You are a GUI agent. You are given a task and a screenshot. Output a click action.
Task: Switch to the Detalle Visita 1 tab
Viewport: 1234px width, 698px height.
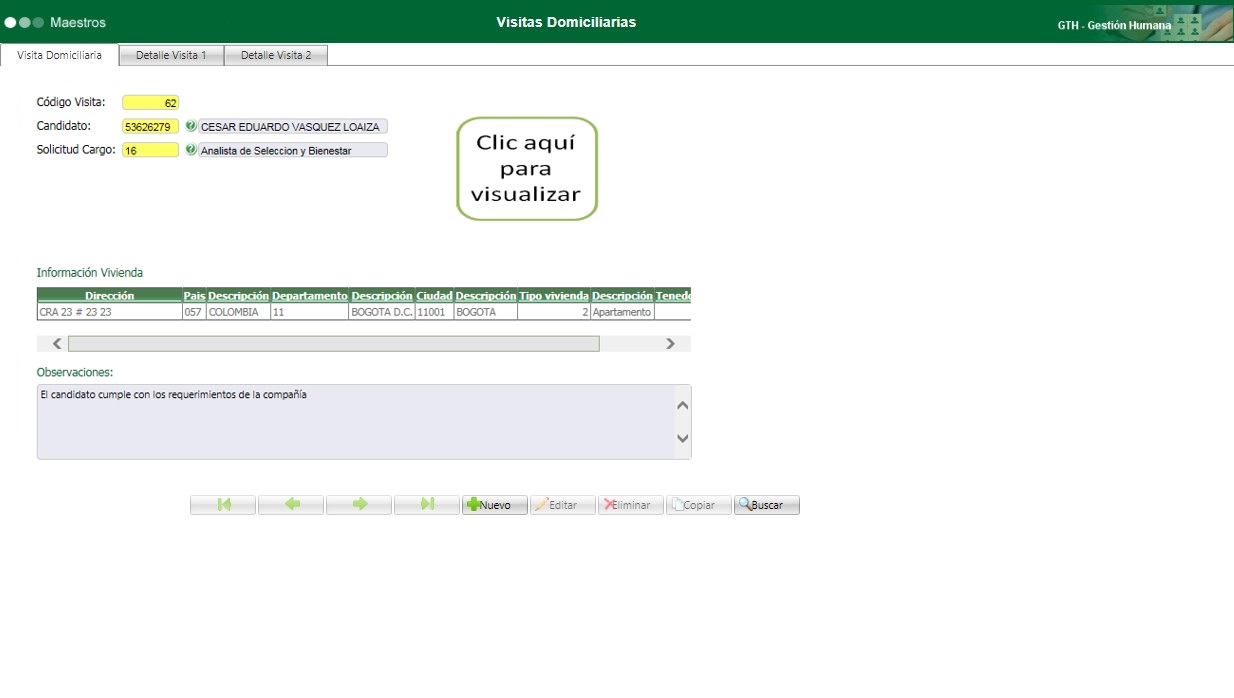[x=170, y=55]
